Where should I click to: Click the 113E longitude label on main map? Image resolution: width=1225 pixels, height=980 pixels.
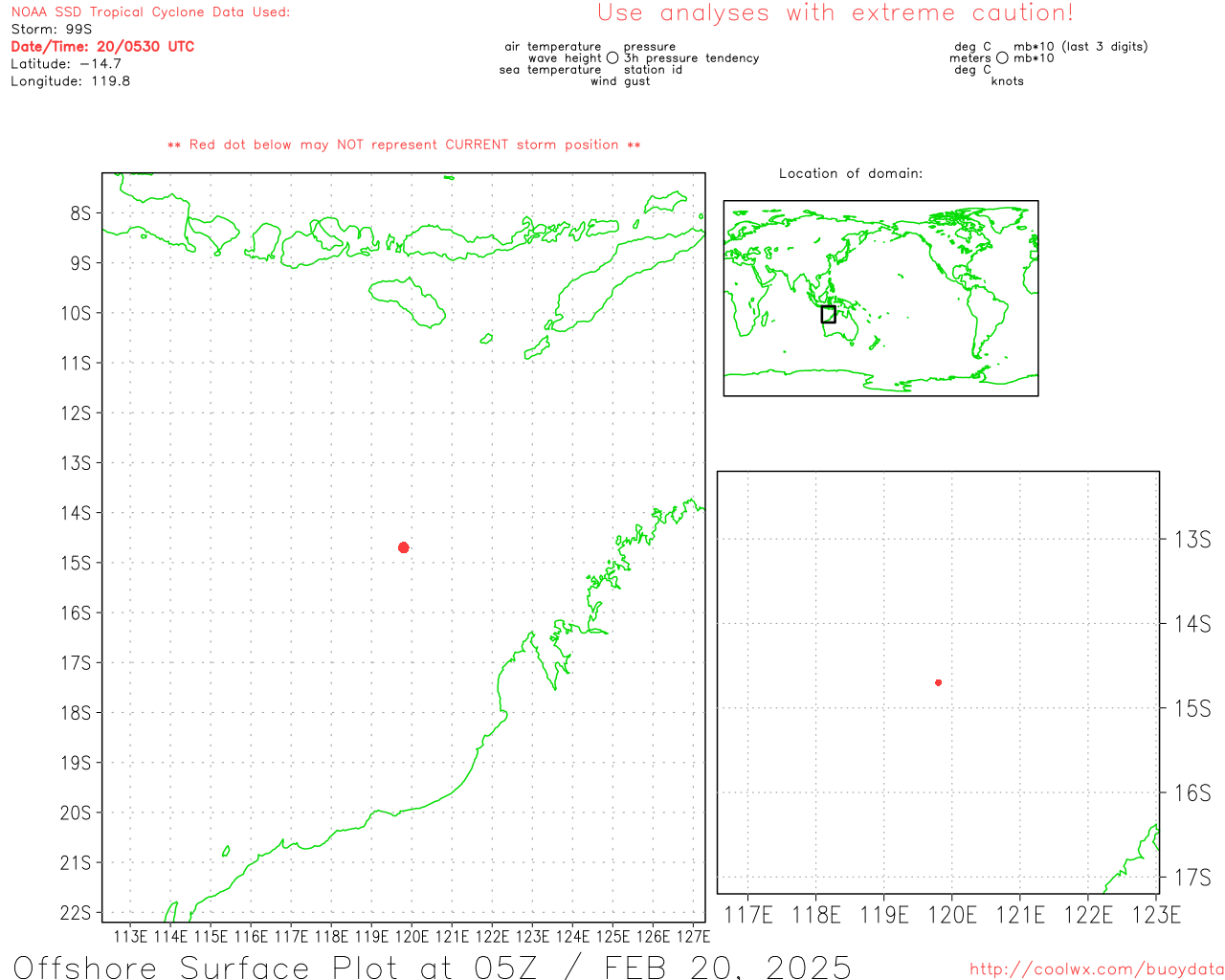pos(131,936)
